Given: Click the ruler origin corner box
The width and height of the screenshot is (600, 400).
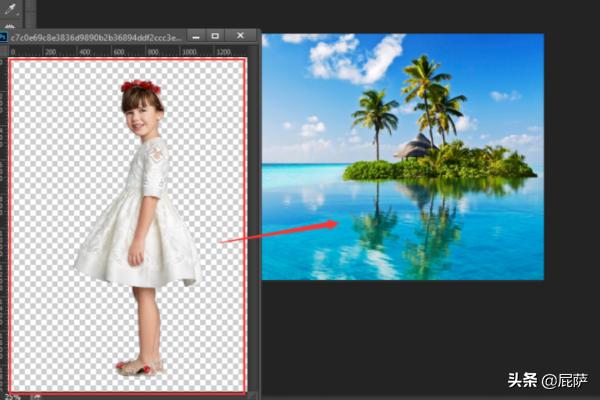Looking at the screenshot, I should pyautogui.click(x=4, y=50).
